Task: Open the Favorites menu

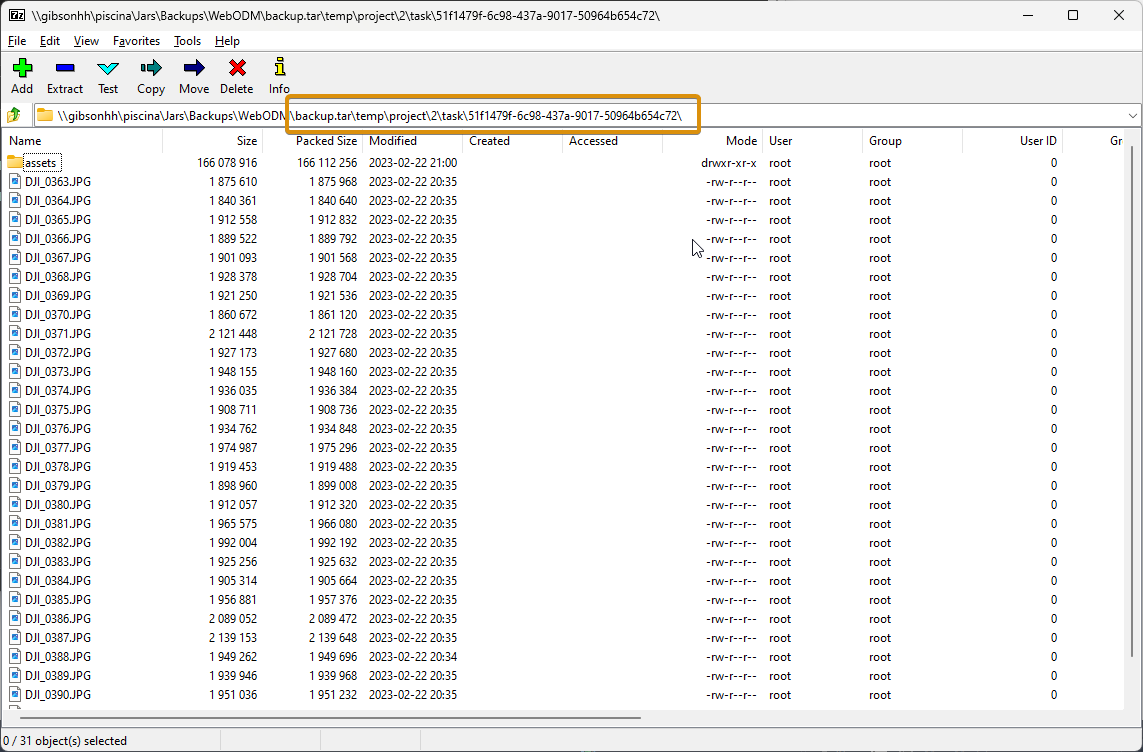Action: tap(136, 41)
